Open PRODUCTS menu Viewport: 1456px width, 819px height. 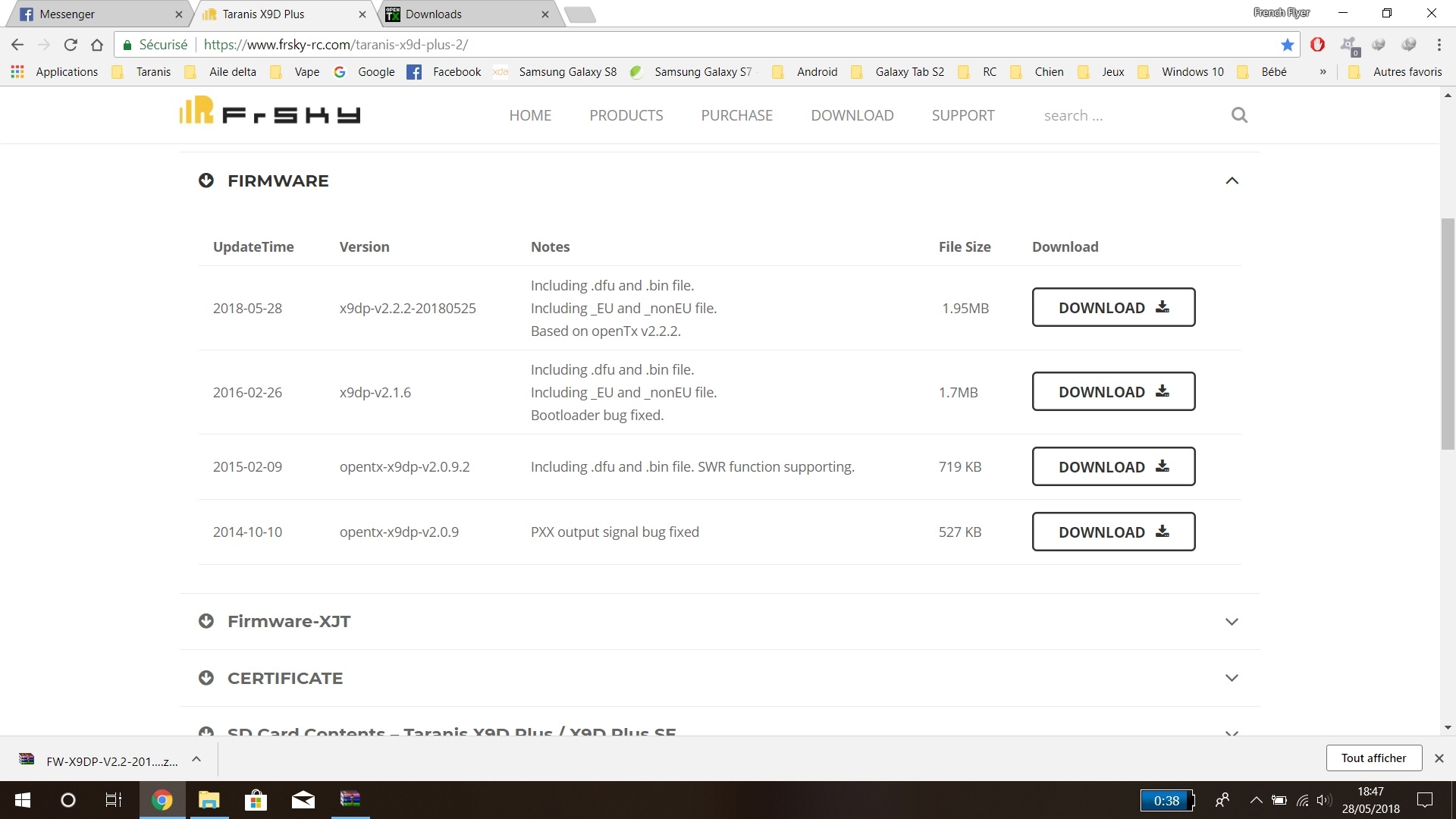coord(626,115)
